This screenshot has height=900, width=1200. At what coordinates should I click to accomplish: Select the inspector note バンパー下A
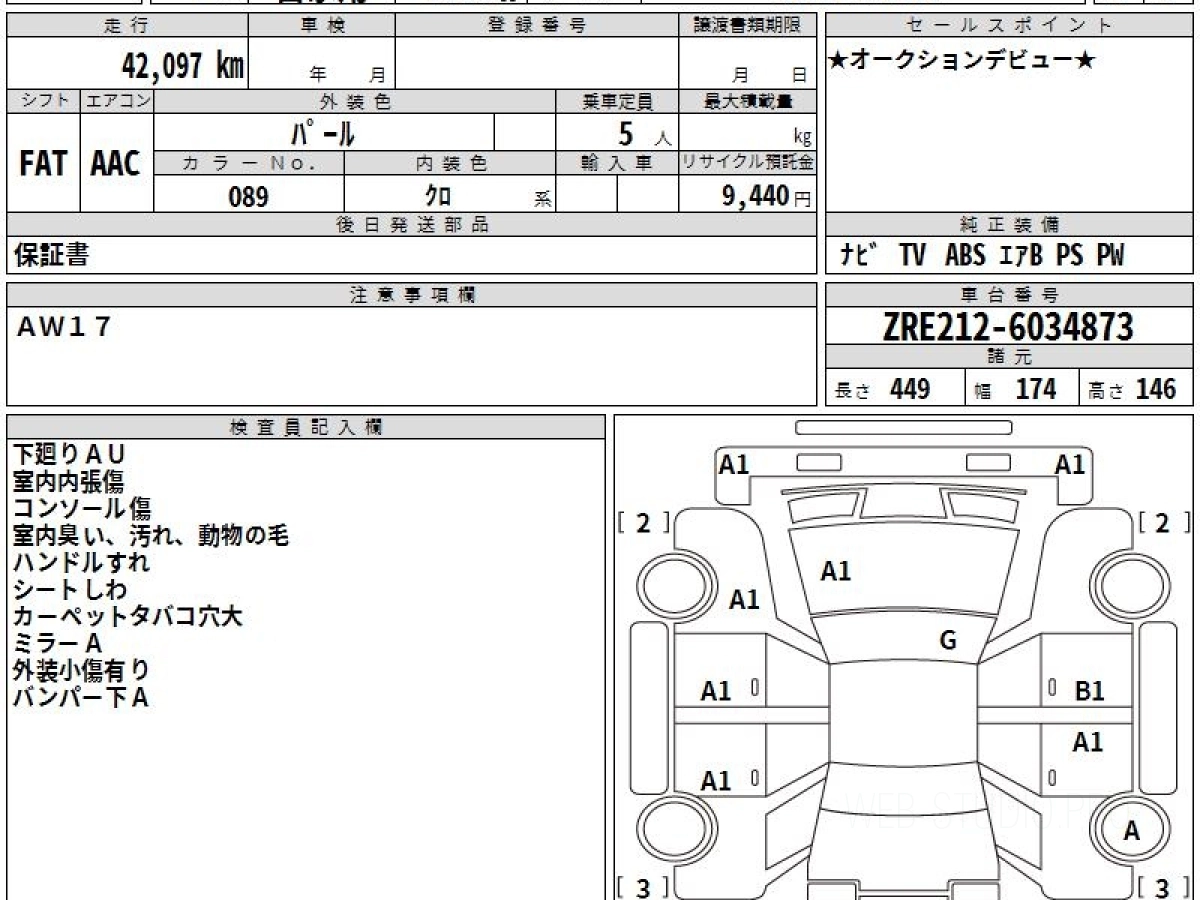pyautogui.click(x=81, y=698)
